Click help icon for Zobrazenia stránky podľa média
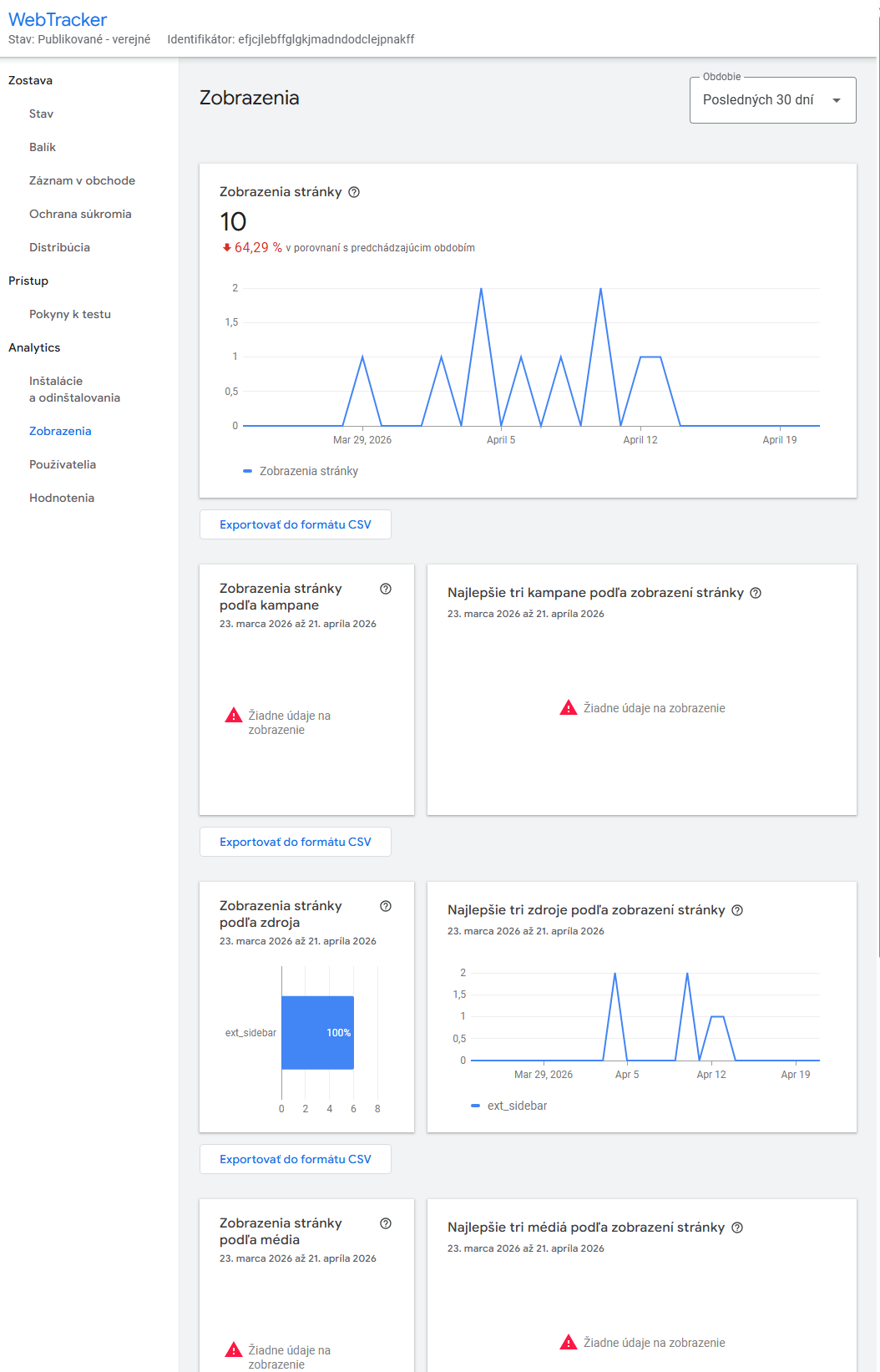The image size is (880, 1372). tap(386, 1223)
